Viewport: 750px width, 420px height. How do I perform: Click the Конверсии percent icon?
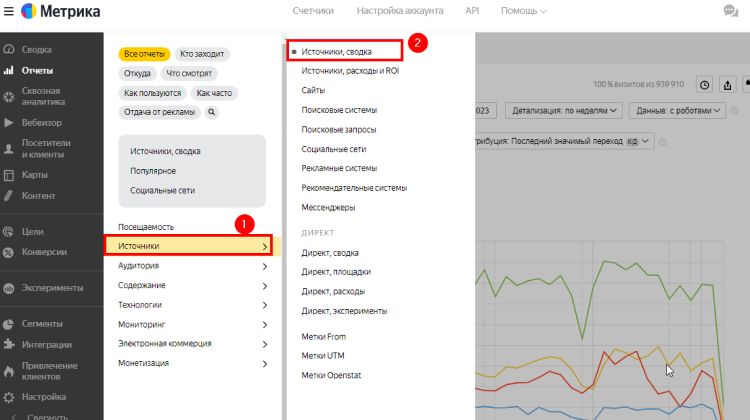(x=9, y=252)
